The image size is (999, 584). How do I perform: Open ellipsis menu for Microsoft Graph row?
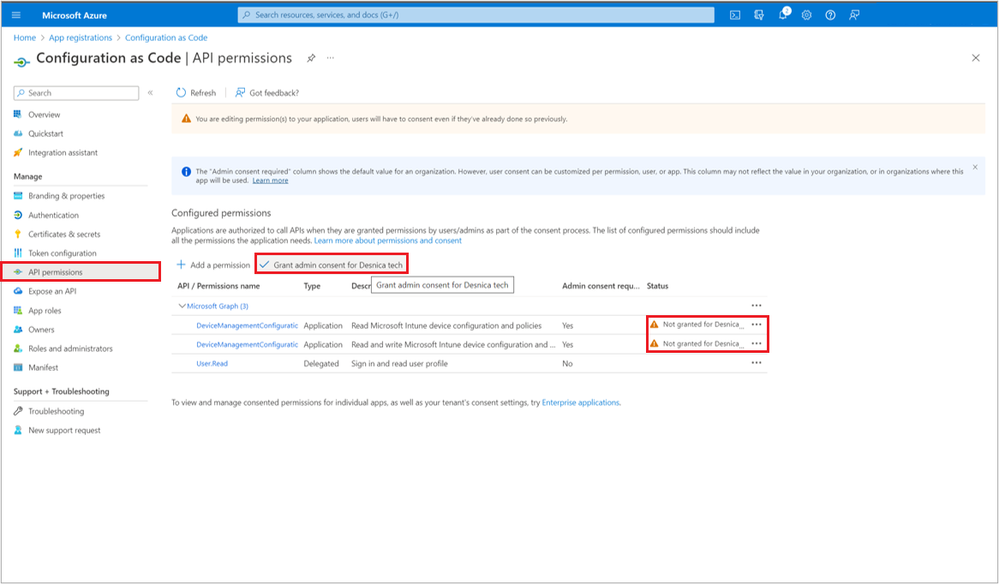[756, 306]
